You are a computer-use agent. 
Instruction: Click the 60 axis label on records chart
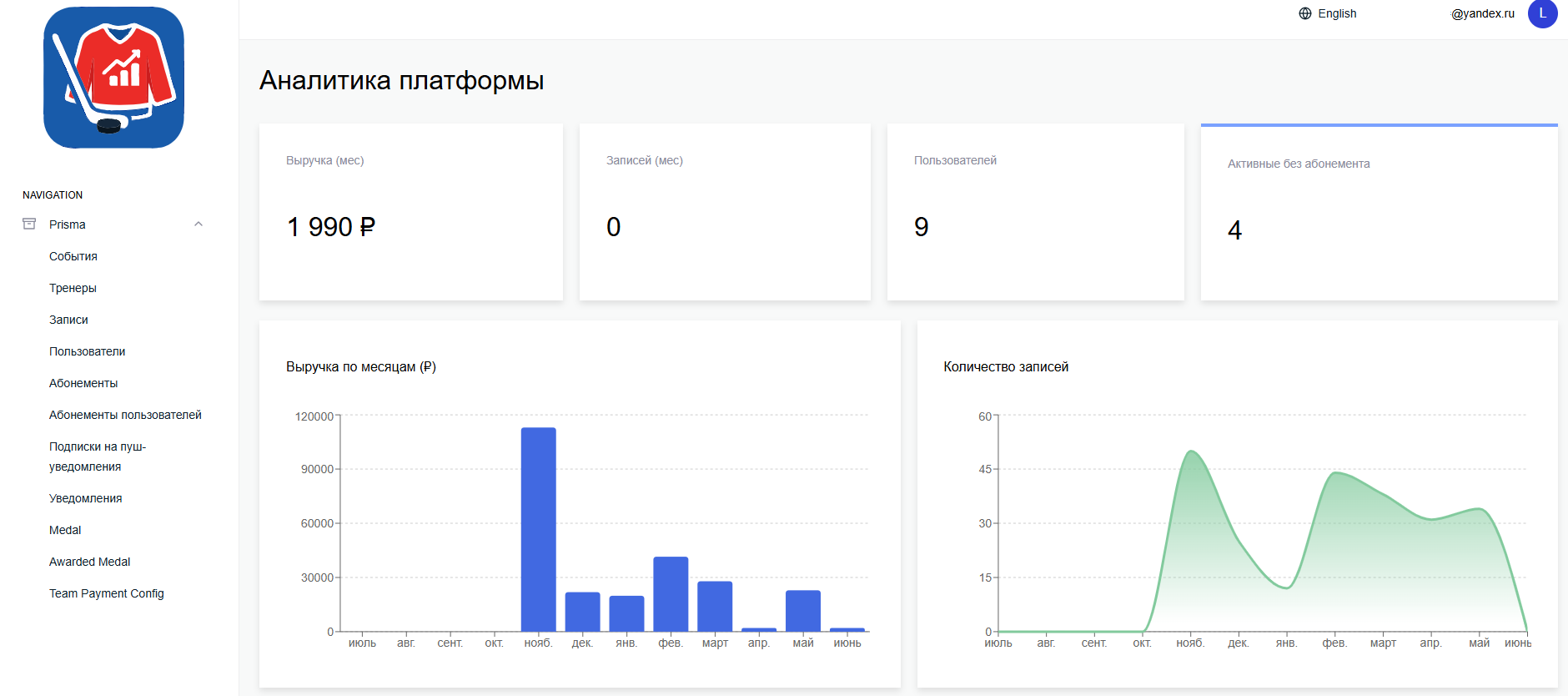(x=985, y=416)
